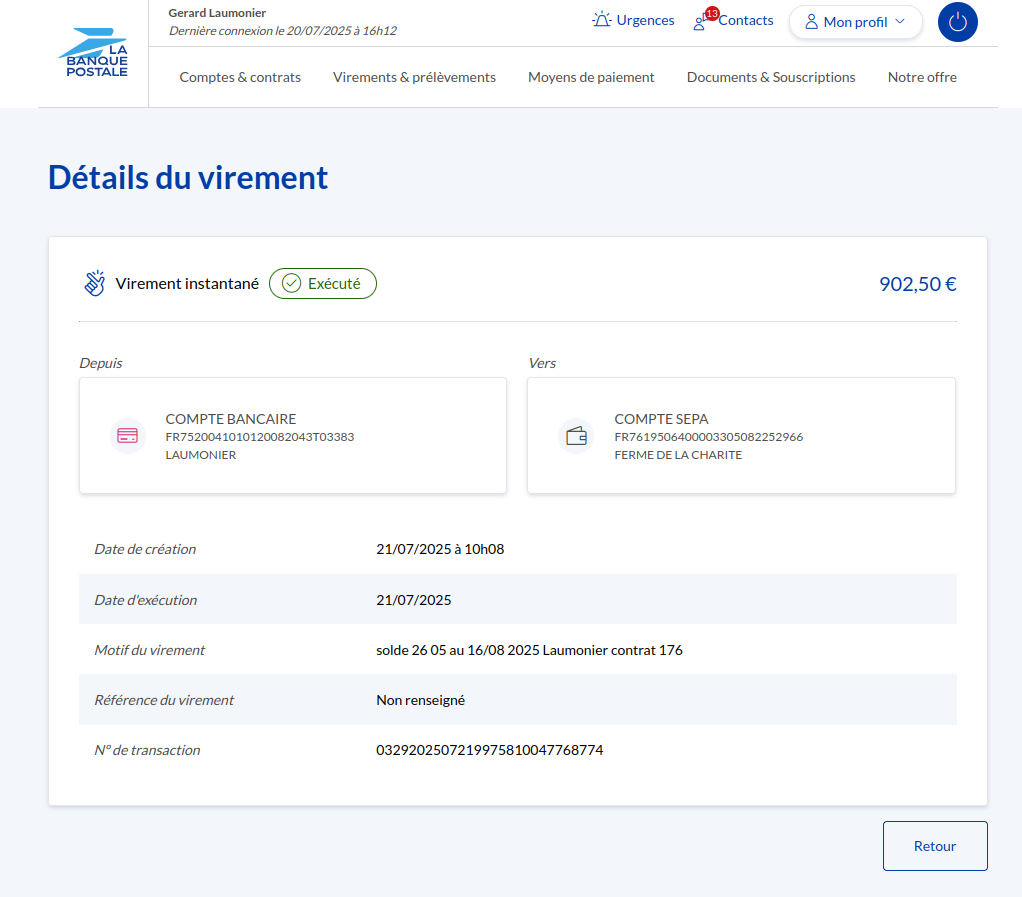
Task: Click the Urgences alarm icon
Action: (x=601, y=20)
